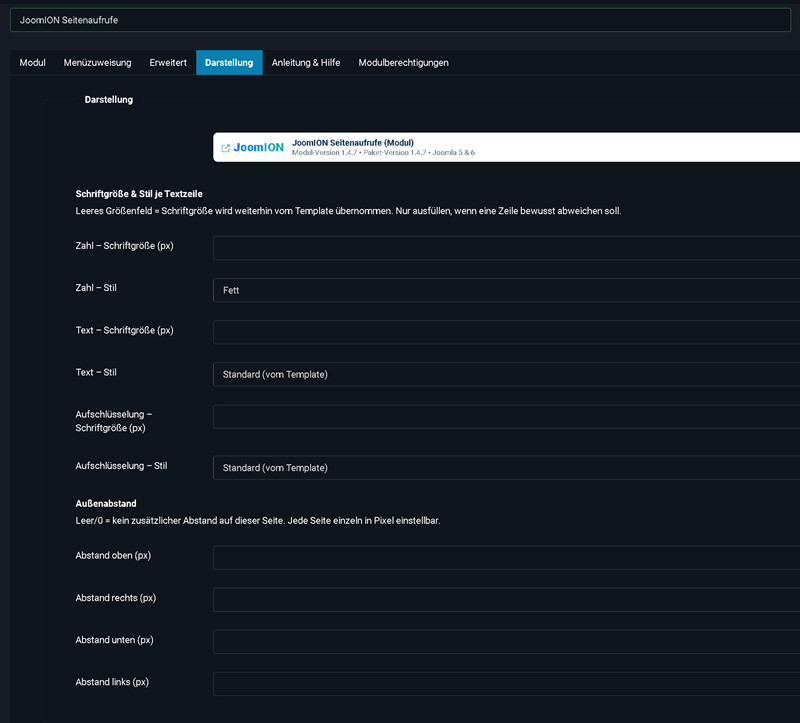Focus the Text – Schriftgröße (px) field

tap(506, 332)
